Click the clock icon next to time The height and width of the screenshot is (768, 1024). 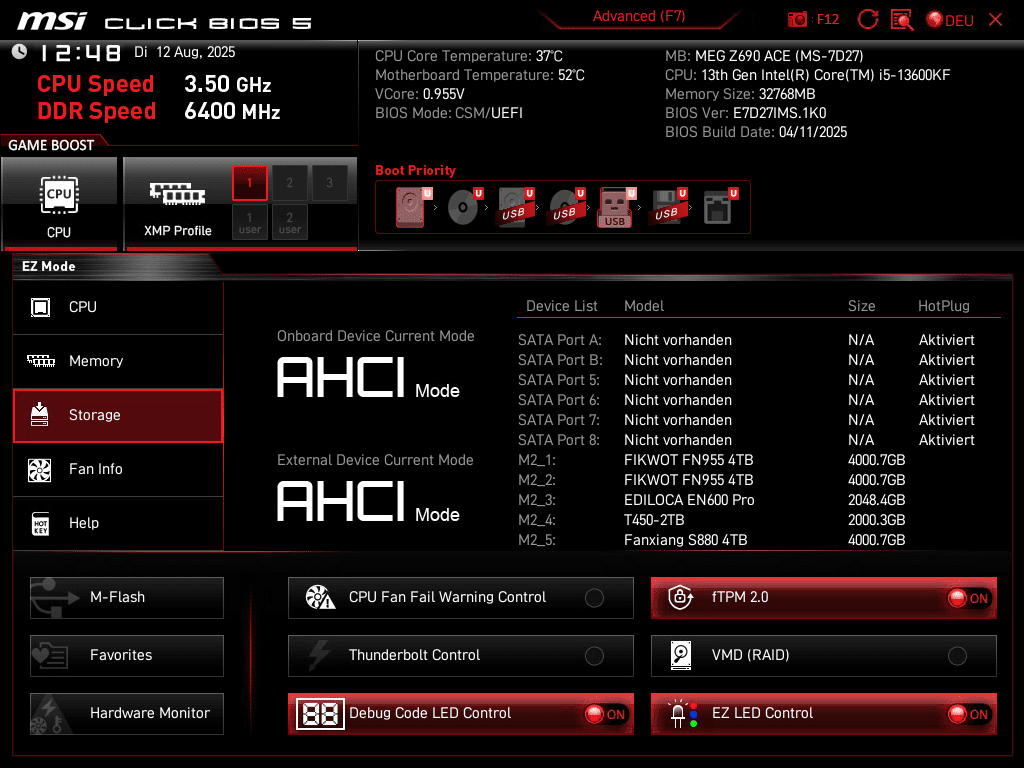pyautogui.click(x=20, y=52)
